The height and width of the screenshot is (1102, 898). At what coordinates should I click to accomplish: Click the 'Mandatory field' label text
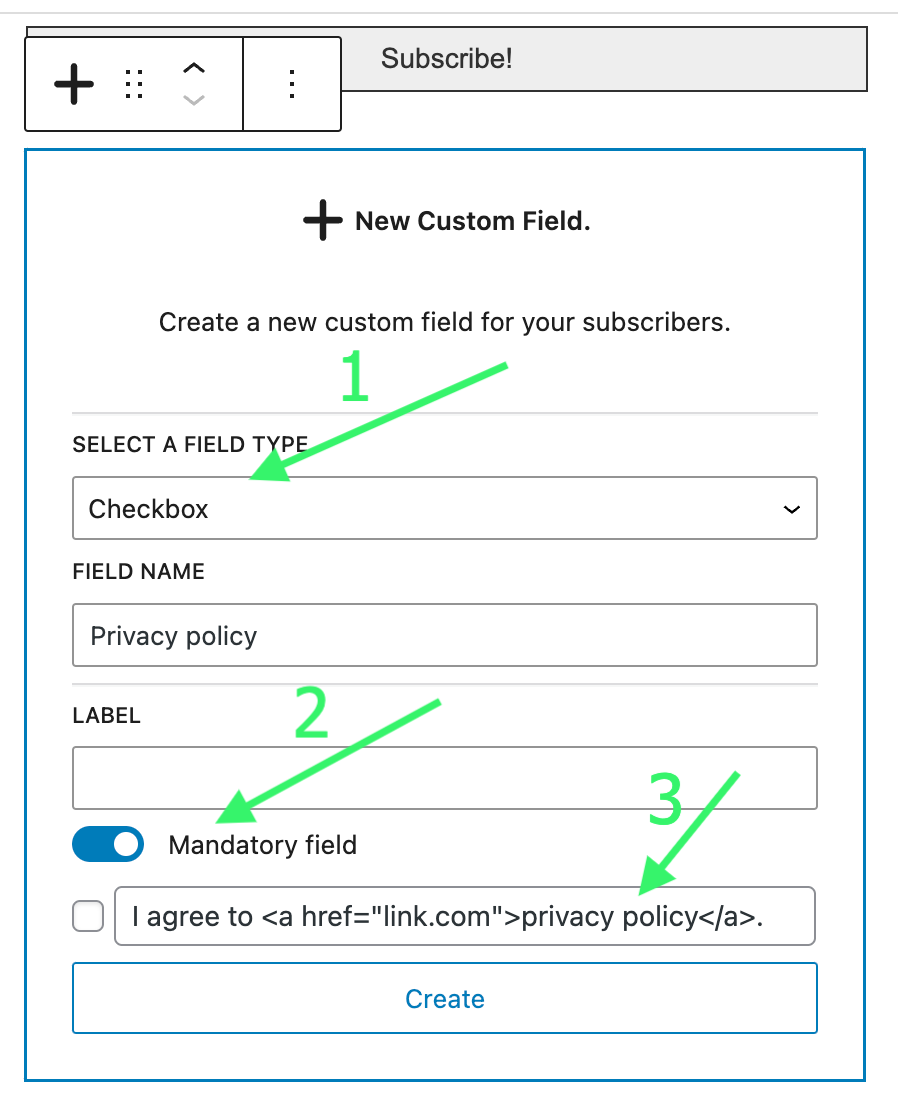(262, 845)
